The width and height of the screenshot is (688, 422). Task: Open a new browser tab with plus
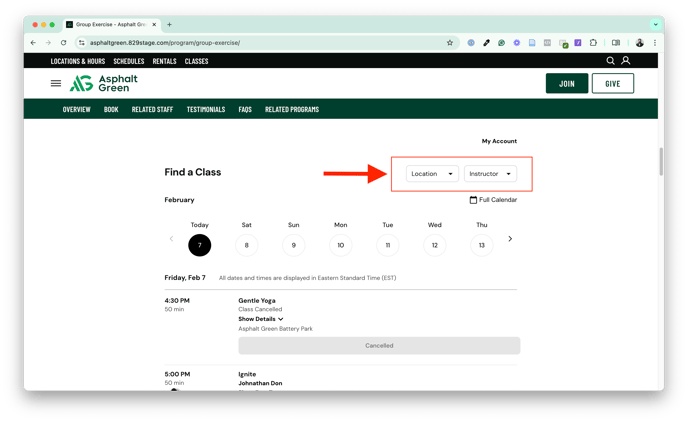coord(169,25)
